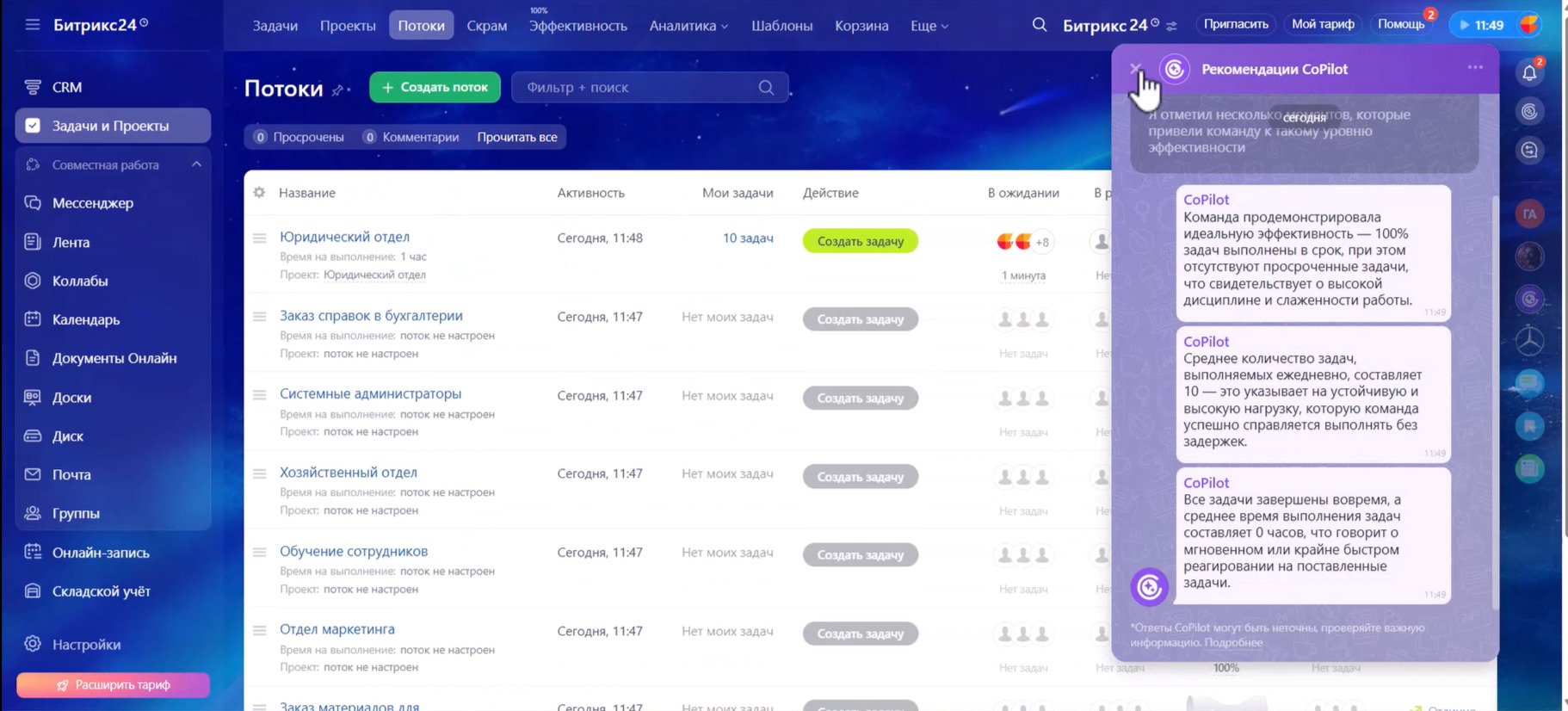Click the pin icon next to Потоки title
The image size is (1568, 711).
click(337, 90)
